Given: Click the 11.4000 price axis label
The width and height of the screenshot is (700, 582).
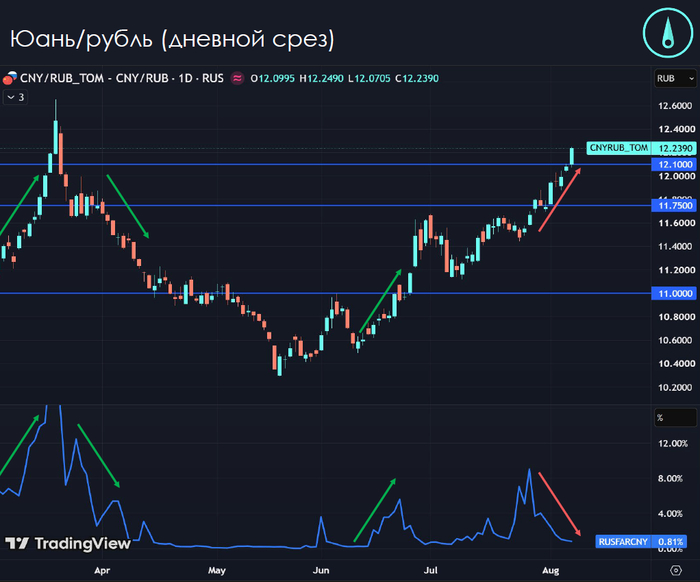Looking at the screenshot, I should [675, 246].
